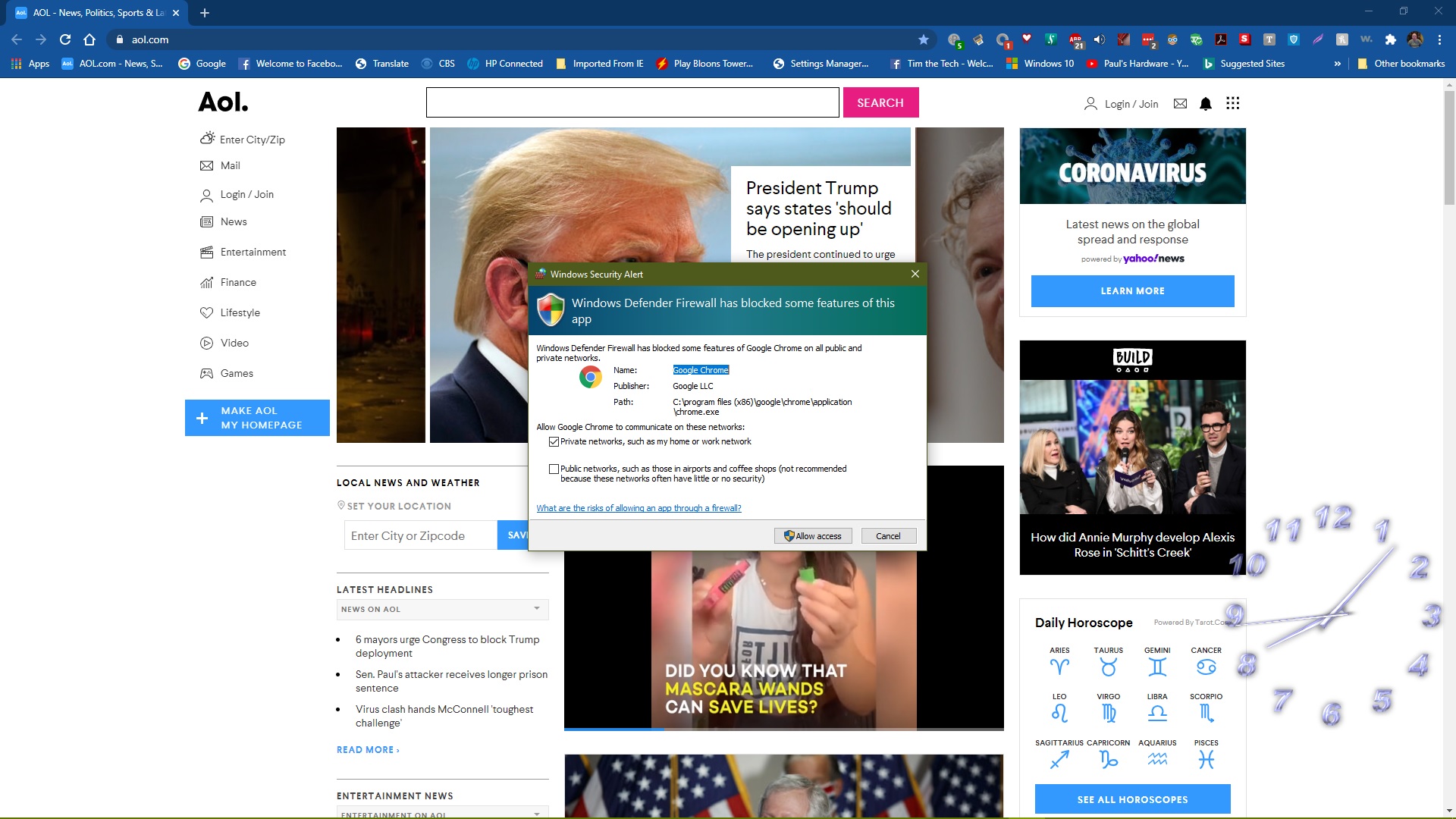Open the Chrome Extensions puzzle-piece menu
This screenshot has height=819, width=1456.
(x=1390, y=39)
